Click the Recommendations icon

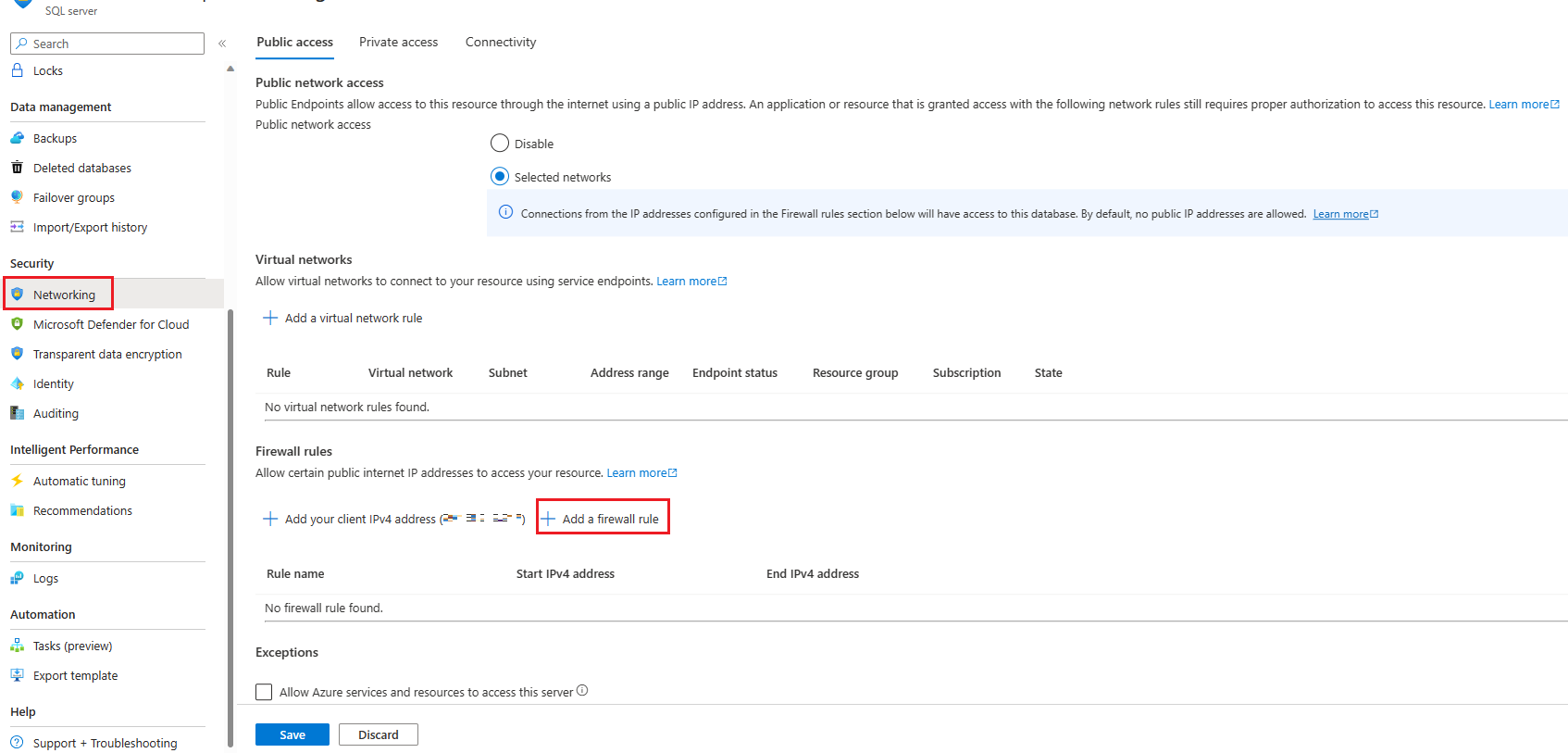tap(17, 510)
